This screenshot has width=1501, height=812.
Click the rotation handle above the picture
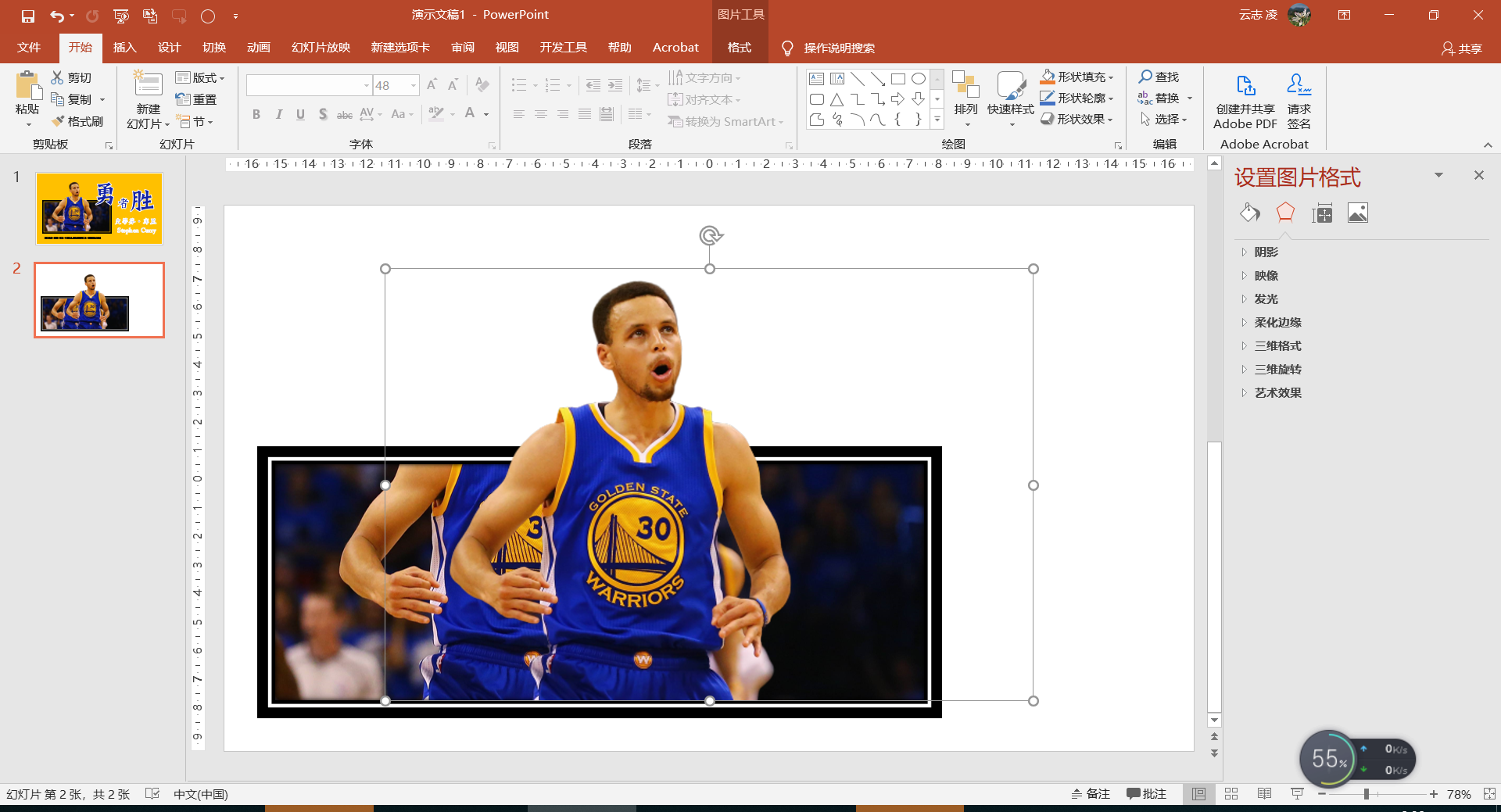(710, 235)
